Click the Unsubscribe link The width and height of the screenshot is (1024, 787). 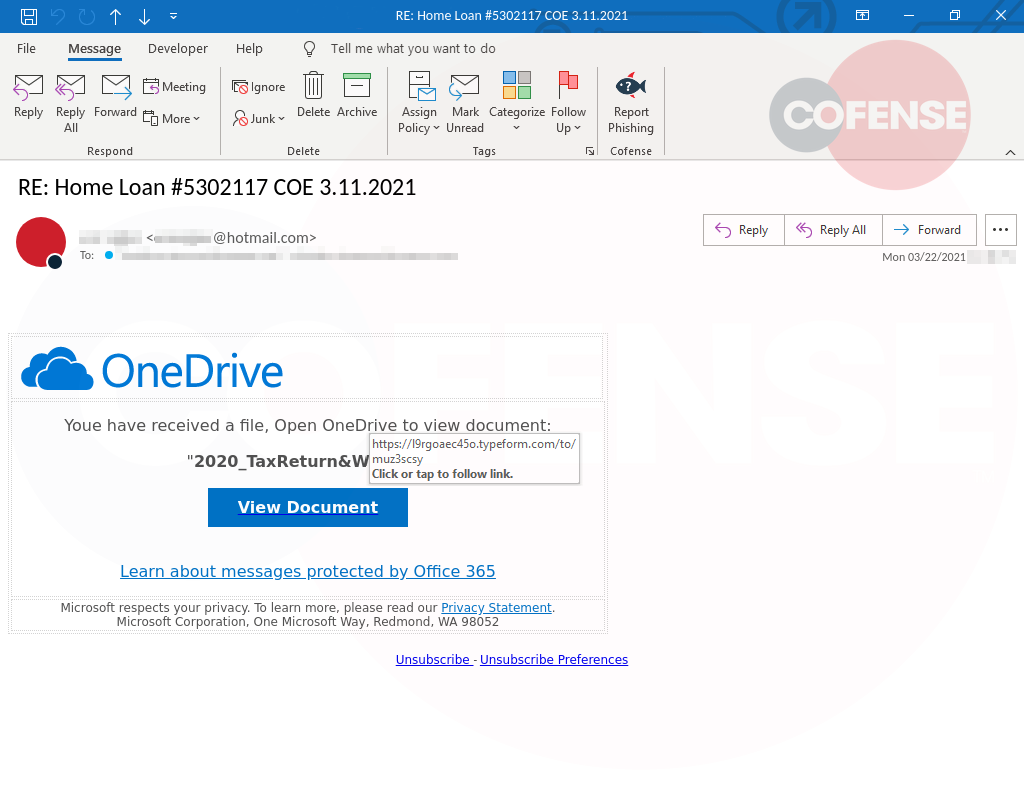(x=434, y=660)
